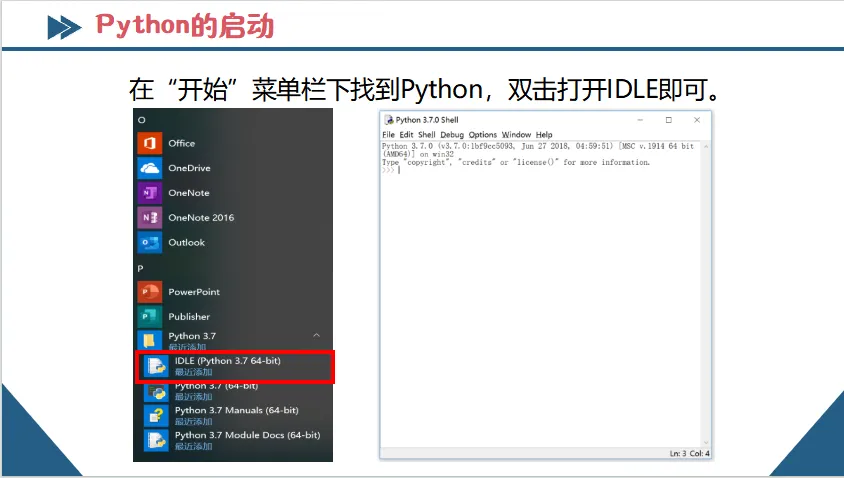Open the Office app icon
Image resolution: width=844 pixels, height=478 pixels.
pyautogui.click(x=150, y=143)
